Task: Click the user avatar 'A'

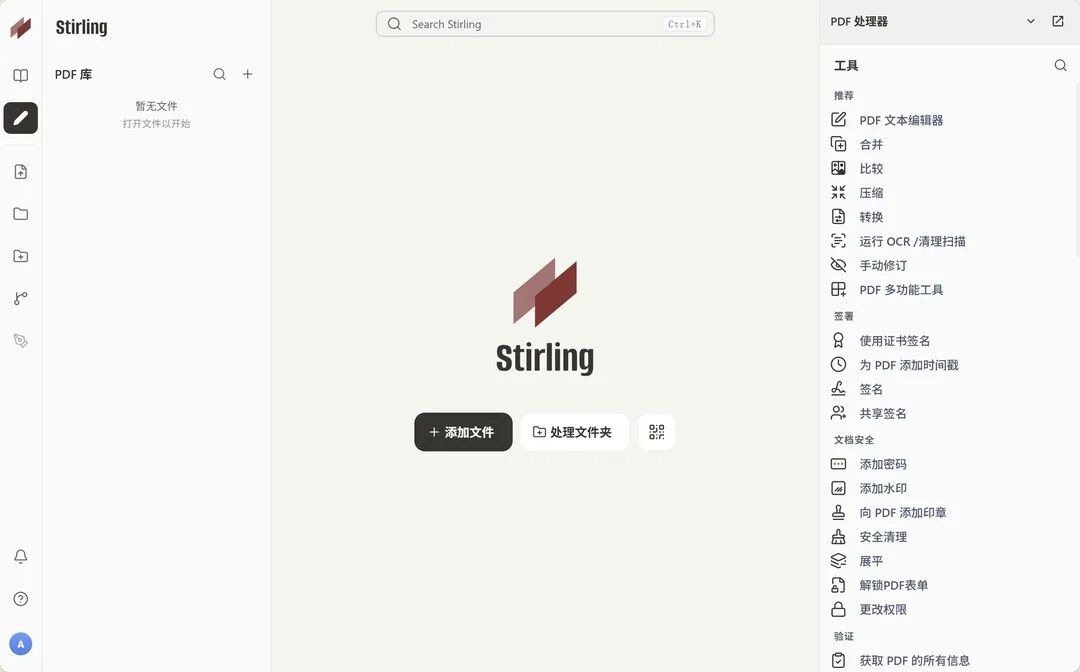Action: pyautogui.click(x=21, y=644)
